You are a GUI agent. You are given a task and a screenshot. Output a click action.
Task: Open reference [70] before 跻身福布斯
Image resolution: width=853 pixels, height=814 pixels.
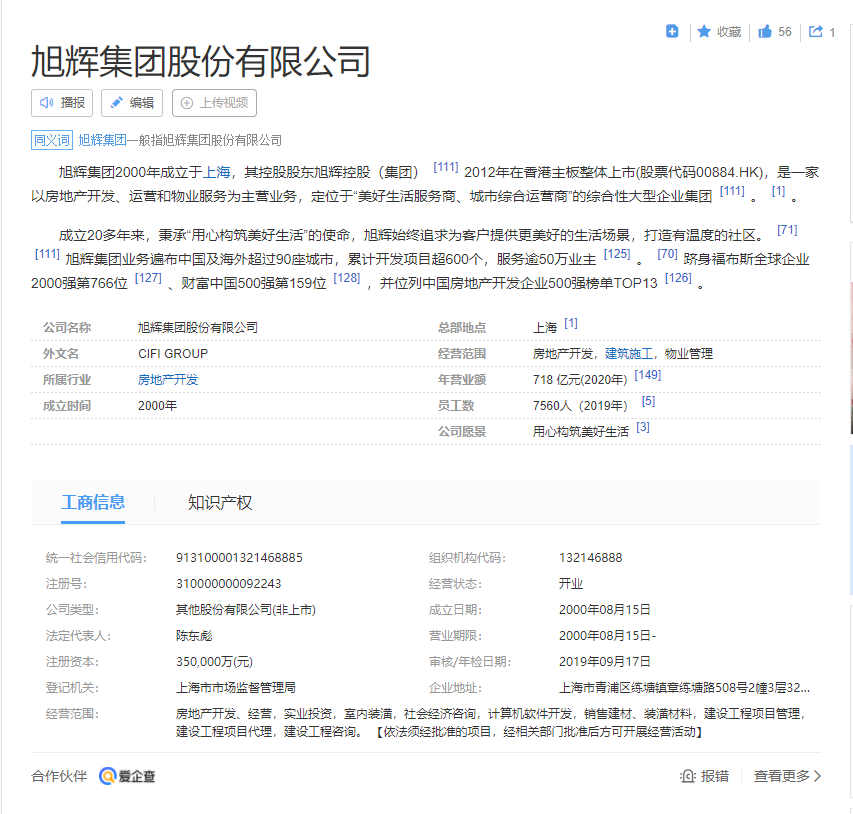pyautogui.click(x=667, y=254)
